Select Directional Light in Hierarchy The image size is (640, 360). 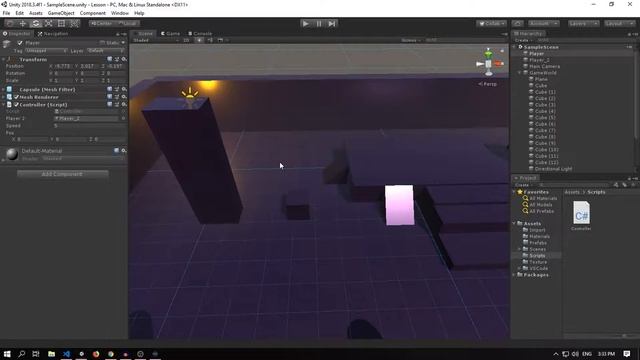[553, 169]
